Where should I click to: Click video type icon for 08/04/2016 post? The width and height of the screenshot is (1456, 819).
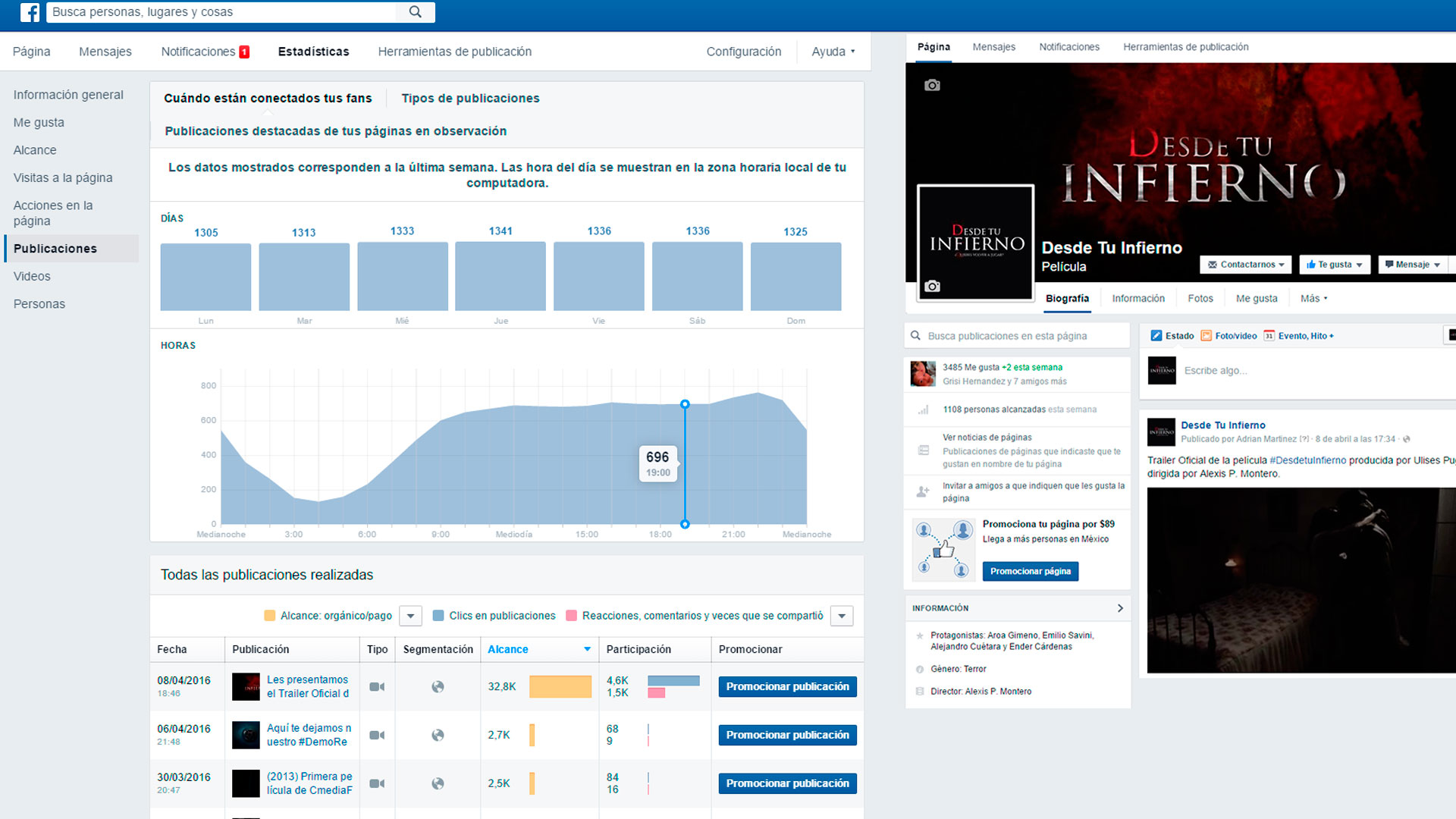click(x=377, y=687)
